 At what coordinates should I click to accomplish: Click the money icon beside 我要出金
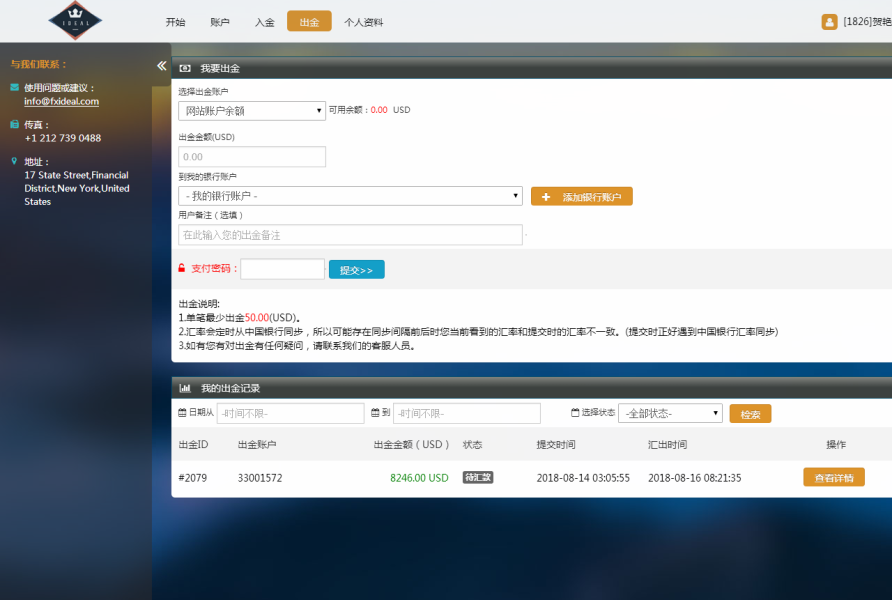(x=185, y=69)
